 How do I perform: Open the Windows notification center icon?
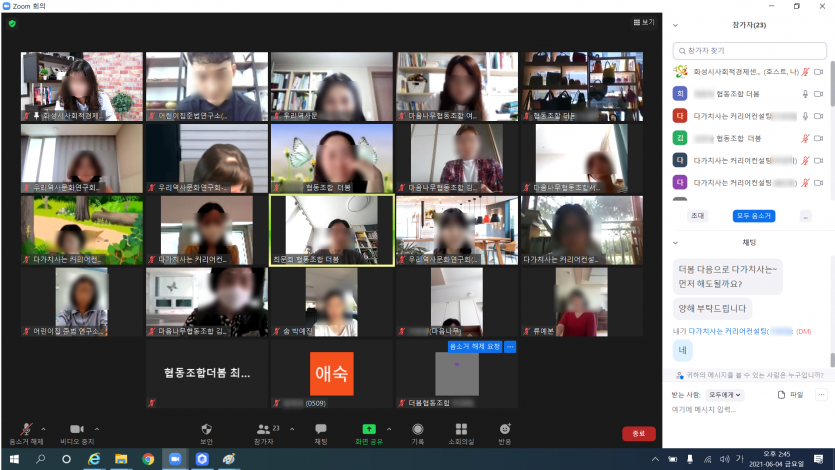[818, 459]
